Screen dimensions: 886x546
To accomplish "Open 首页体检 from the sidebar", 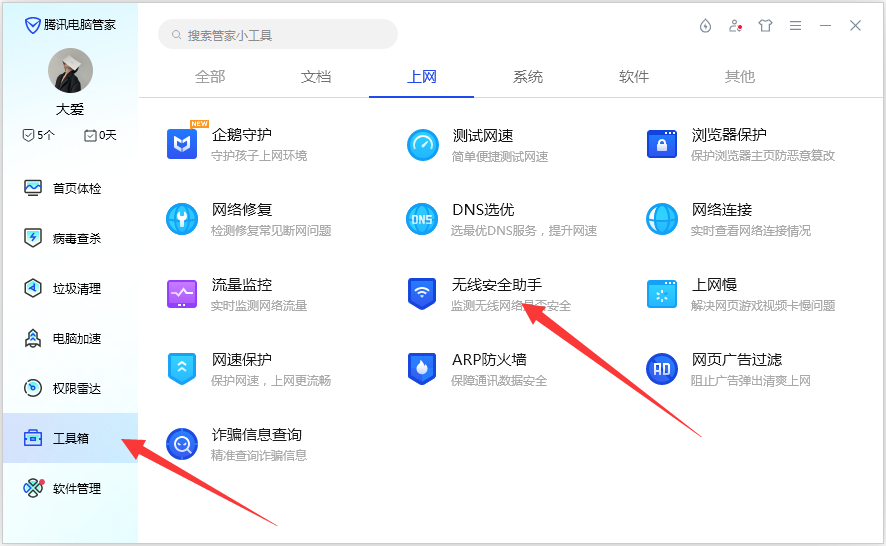I will (x=71, y=188).
